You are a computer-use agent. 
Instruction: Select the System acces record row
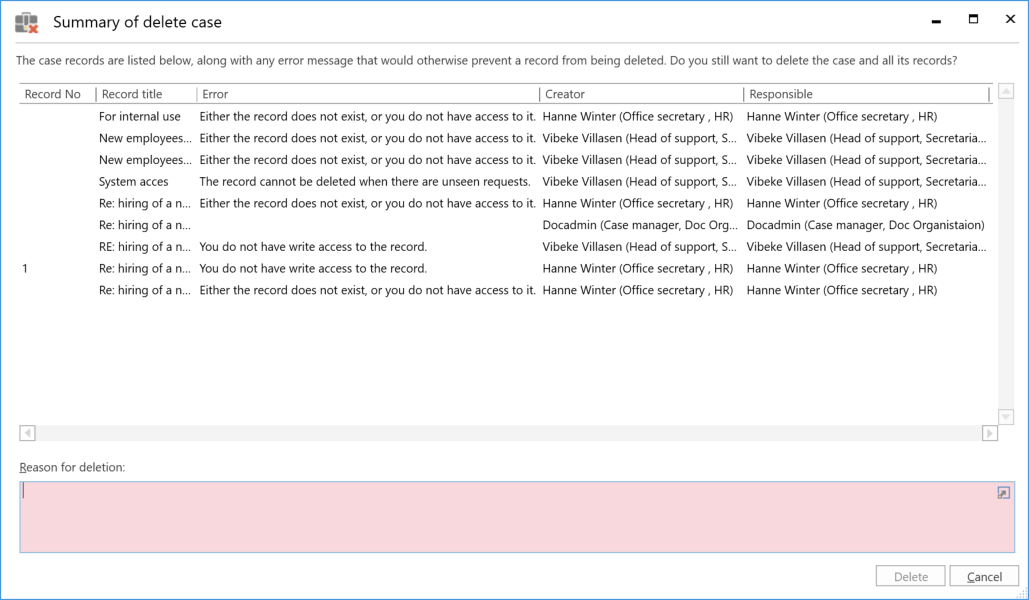133,182
